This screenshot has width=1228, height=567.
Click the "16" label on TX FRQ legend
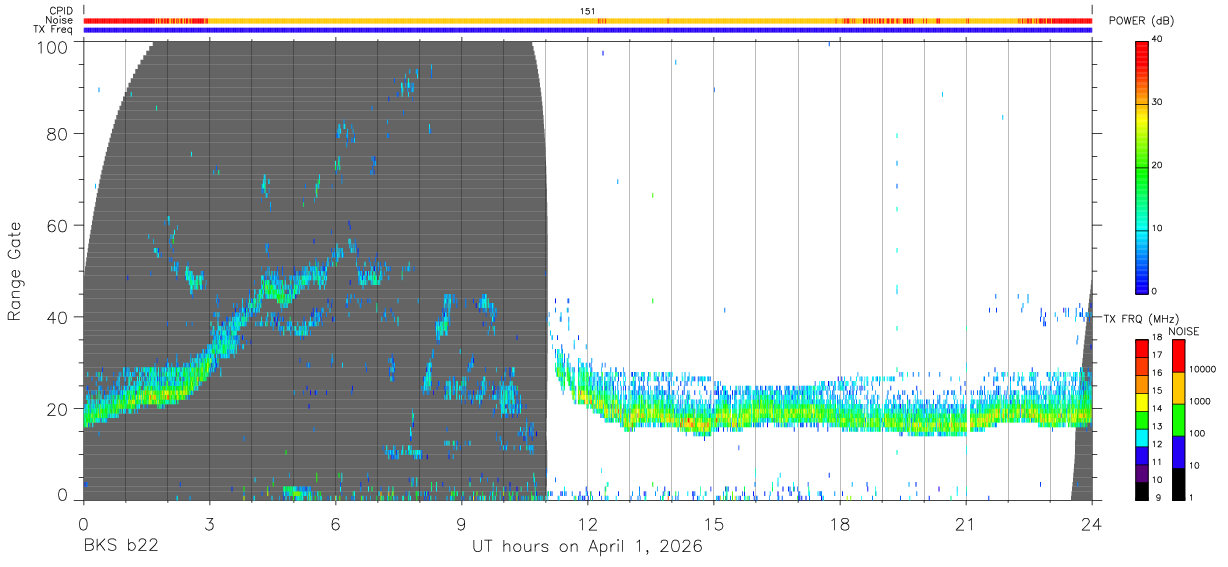[1157, 373]
